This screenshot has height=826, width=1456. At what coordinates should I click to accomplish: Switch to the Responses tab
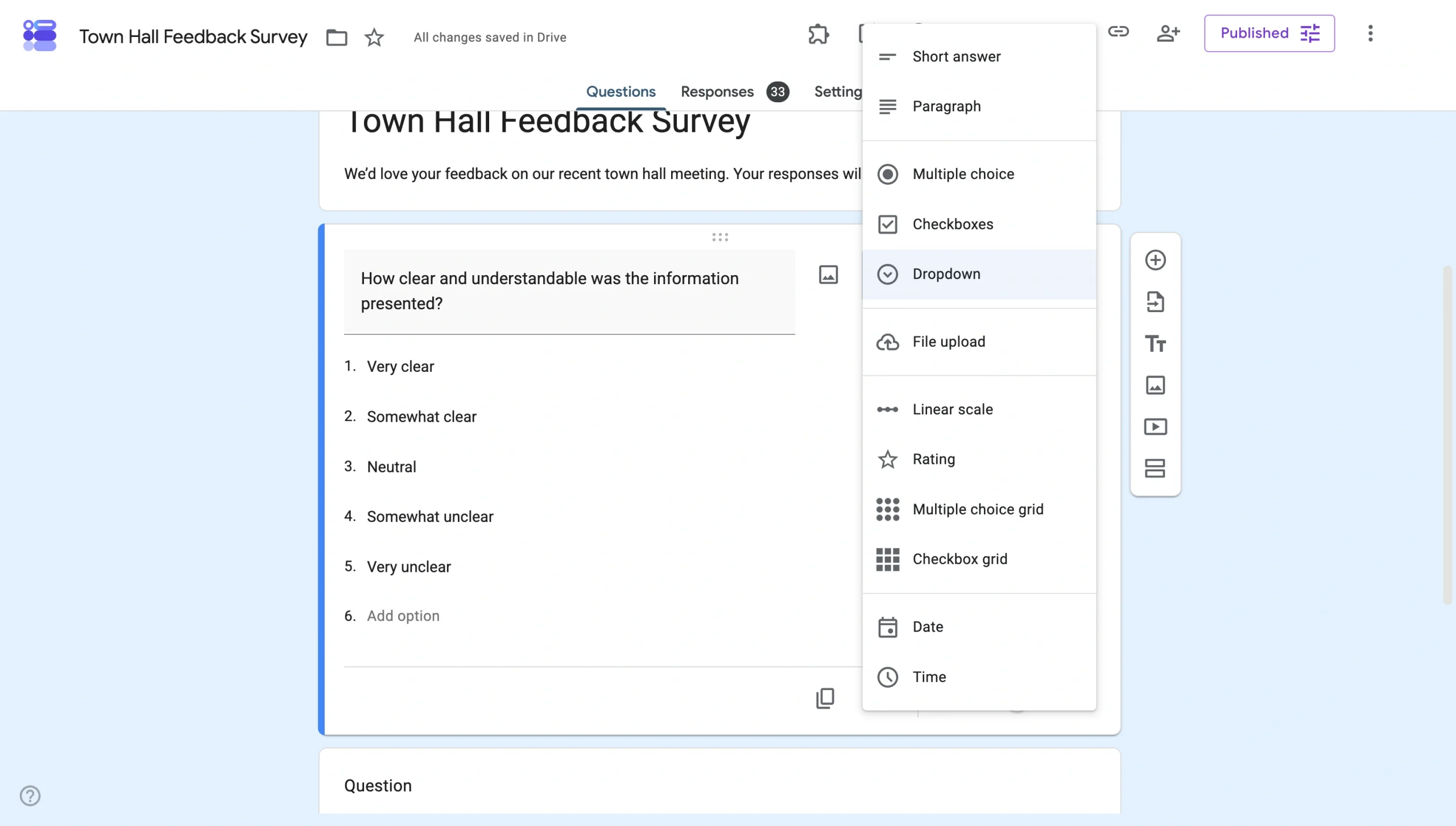pyautogui.click(x=717, y=92)
